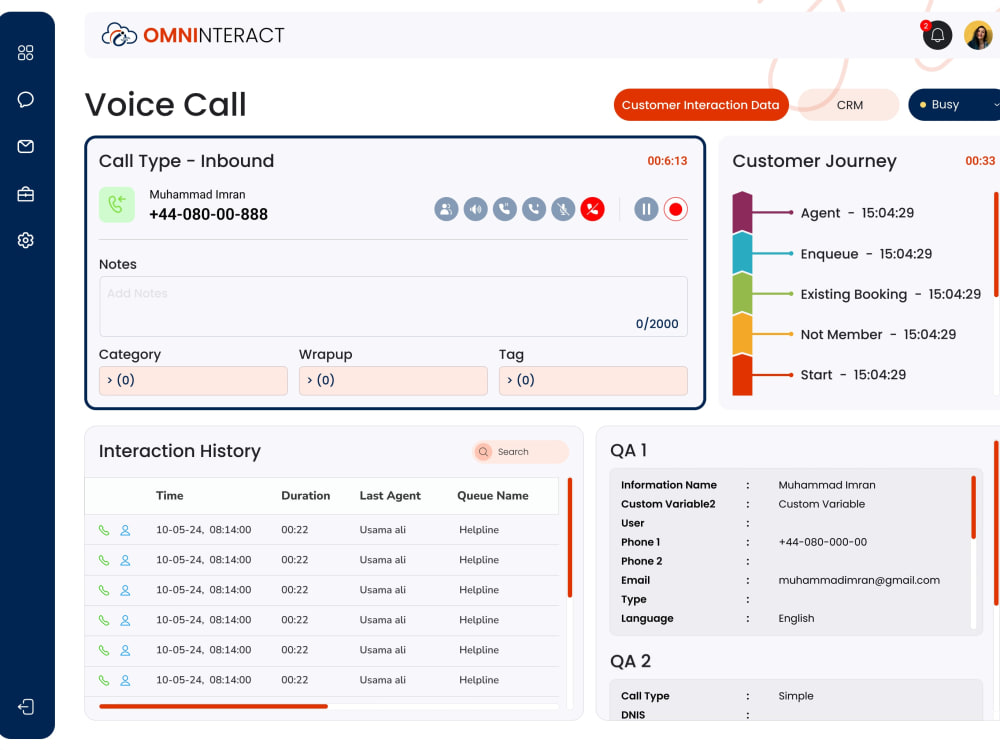Click the call transfer phone icon
1000x750 pixels.
pos(534,209)
